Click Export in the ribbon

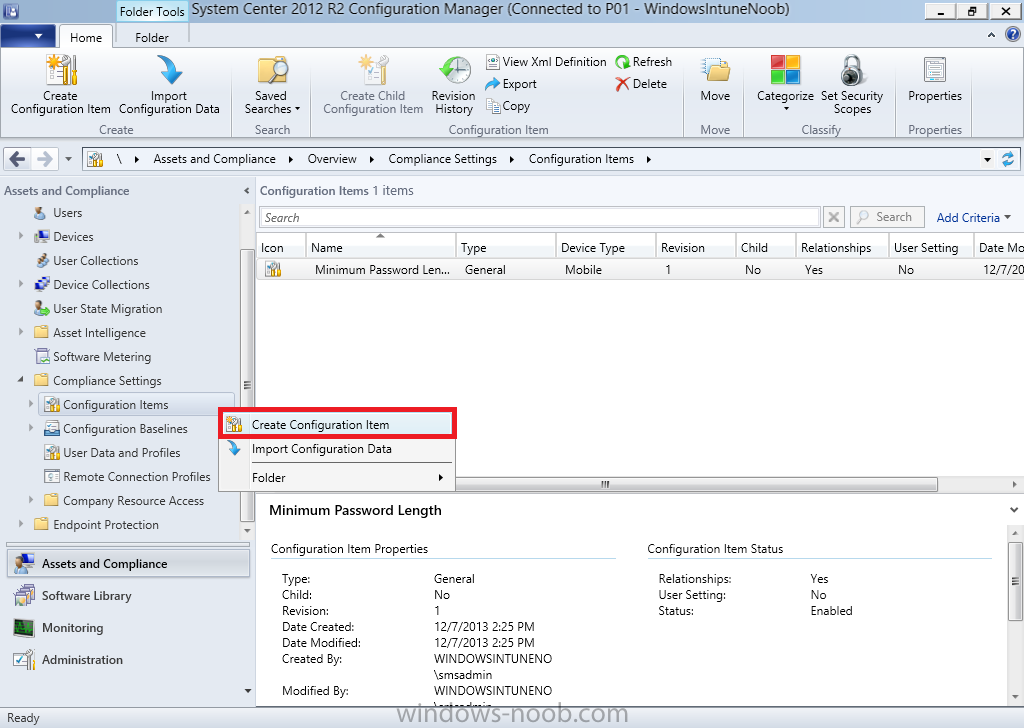(511, 84)
